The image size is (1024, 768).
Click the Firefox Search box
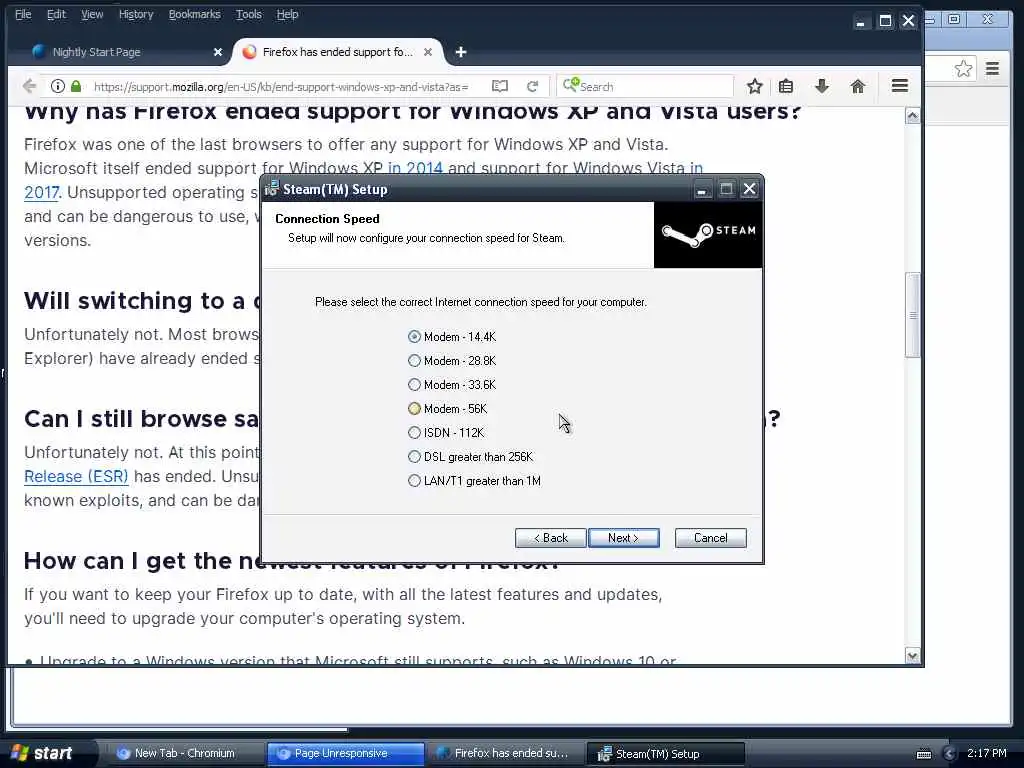point(645,86)
